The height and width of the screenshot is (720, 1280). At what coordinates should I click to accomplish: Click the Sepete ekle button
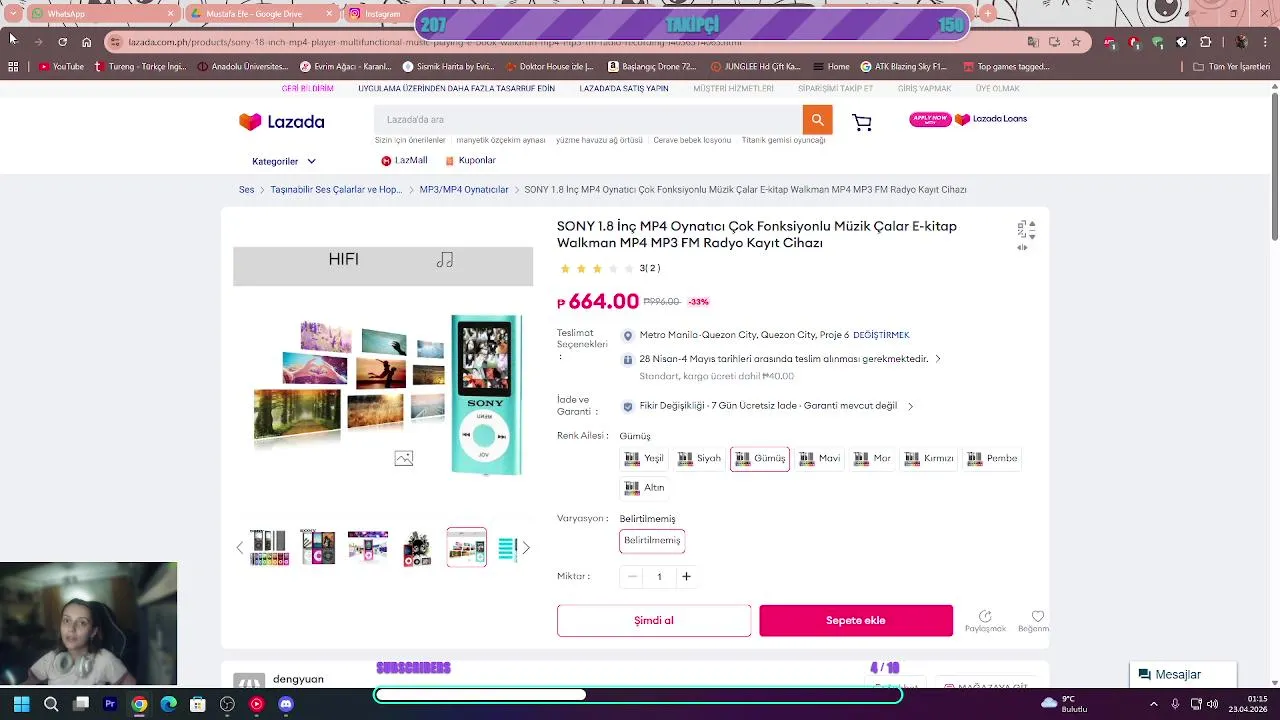point(856,620)
